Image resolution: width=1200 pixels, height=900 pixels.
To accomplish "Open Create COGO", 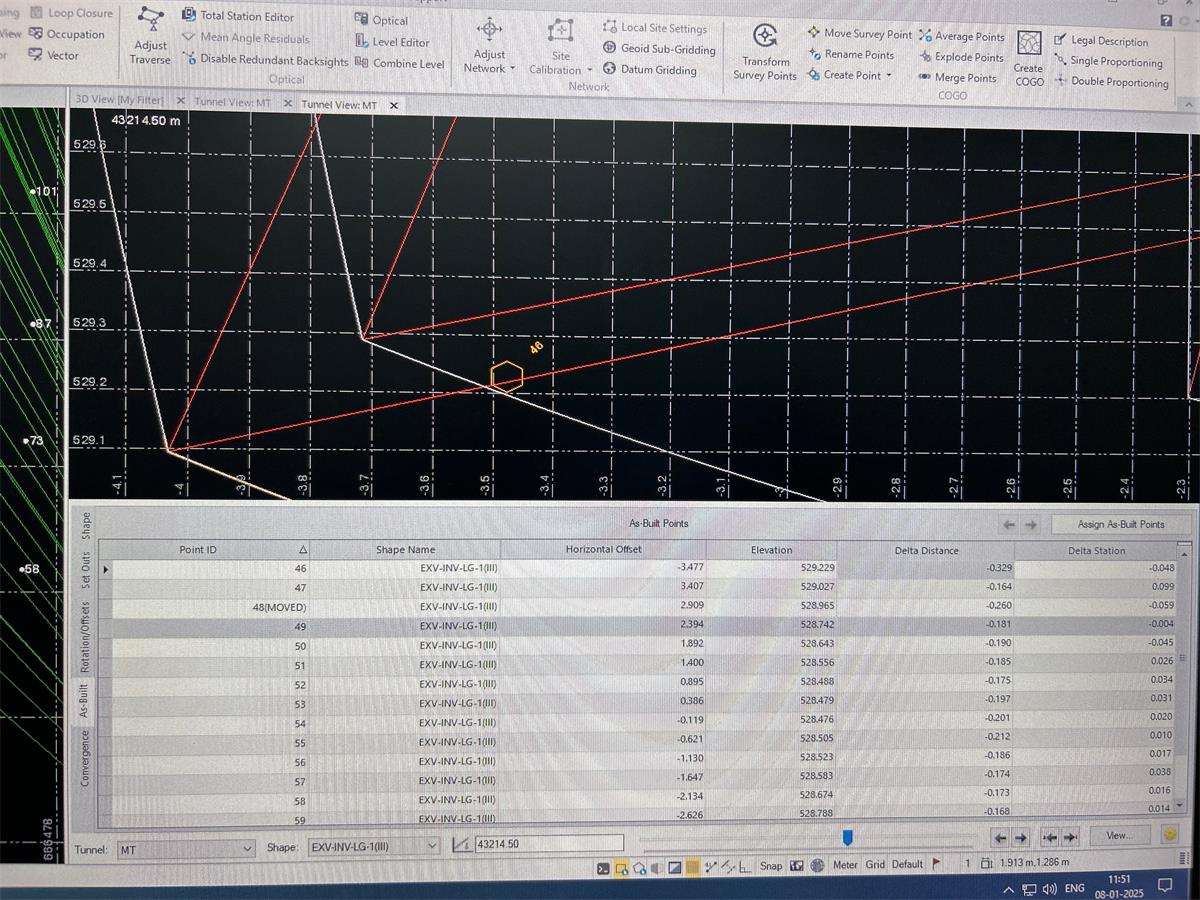I will [x=1029, y=58].
